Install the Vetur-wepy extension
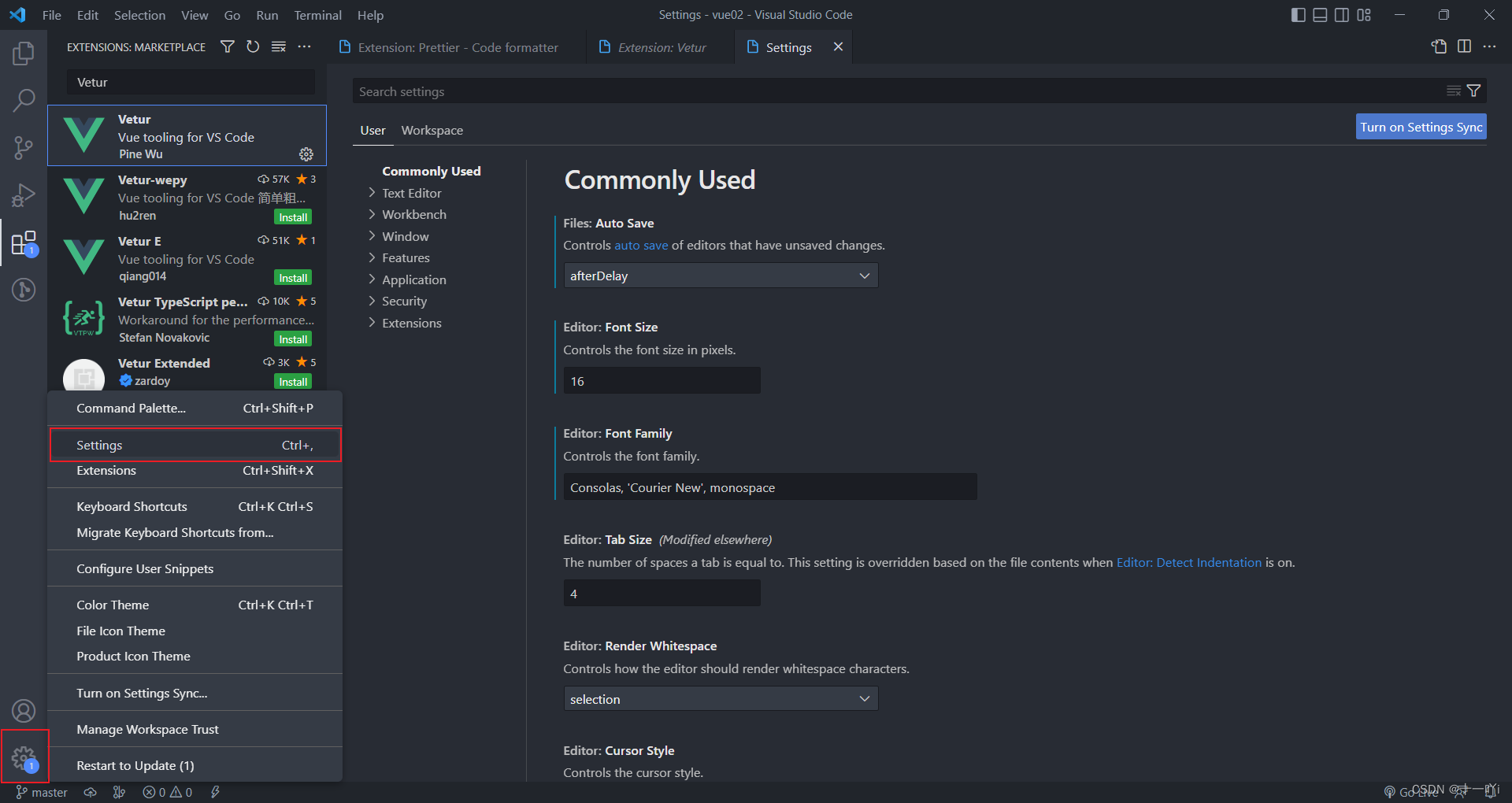This screenshot has width=1512, height=803. (293, 217)
